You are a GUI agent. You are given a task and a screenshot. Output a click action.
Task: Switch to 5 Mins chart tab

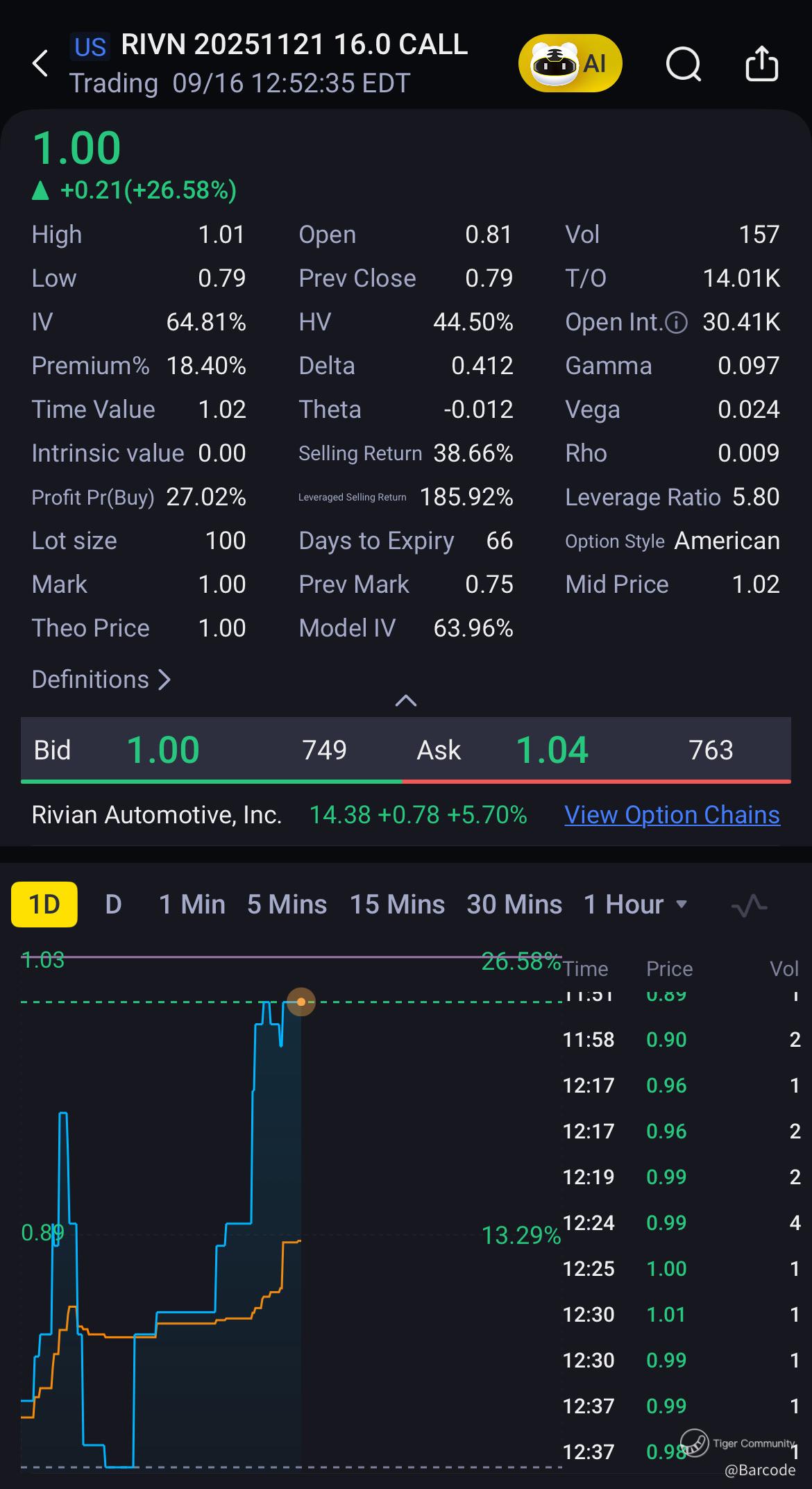(x=287, y=905)
